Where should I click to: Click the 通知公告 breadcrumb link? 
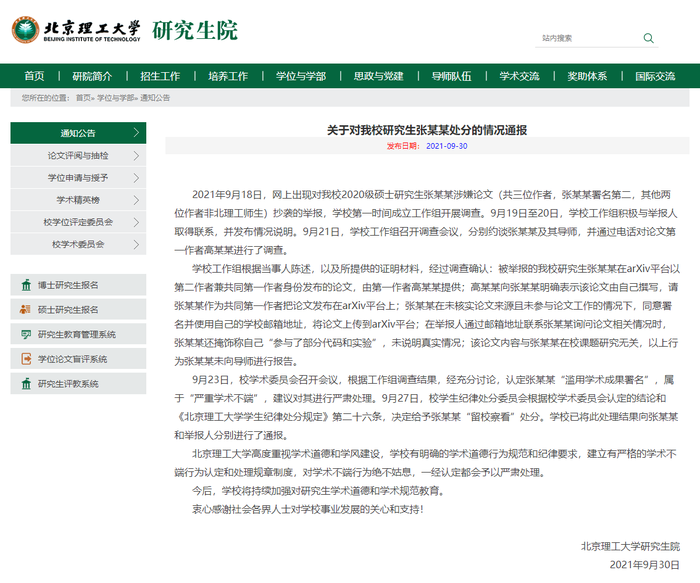pyautogui.click(x=155, y=98)
